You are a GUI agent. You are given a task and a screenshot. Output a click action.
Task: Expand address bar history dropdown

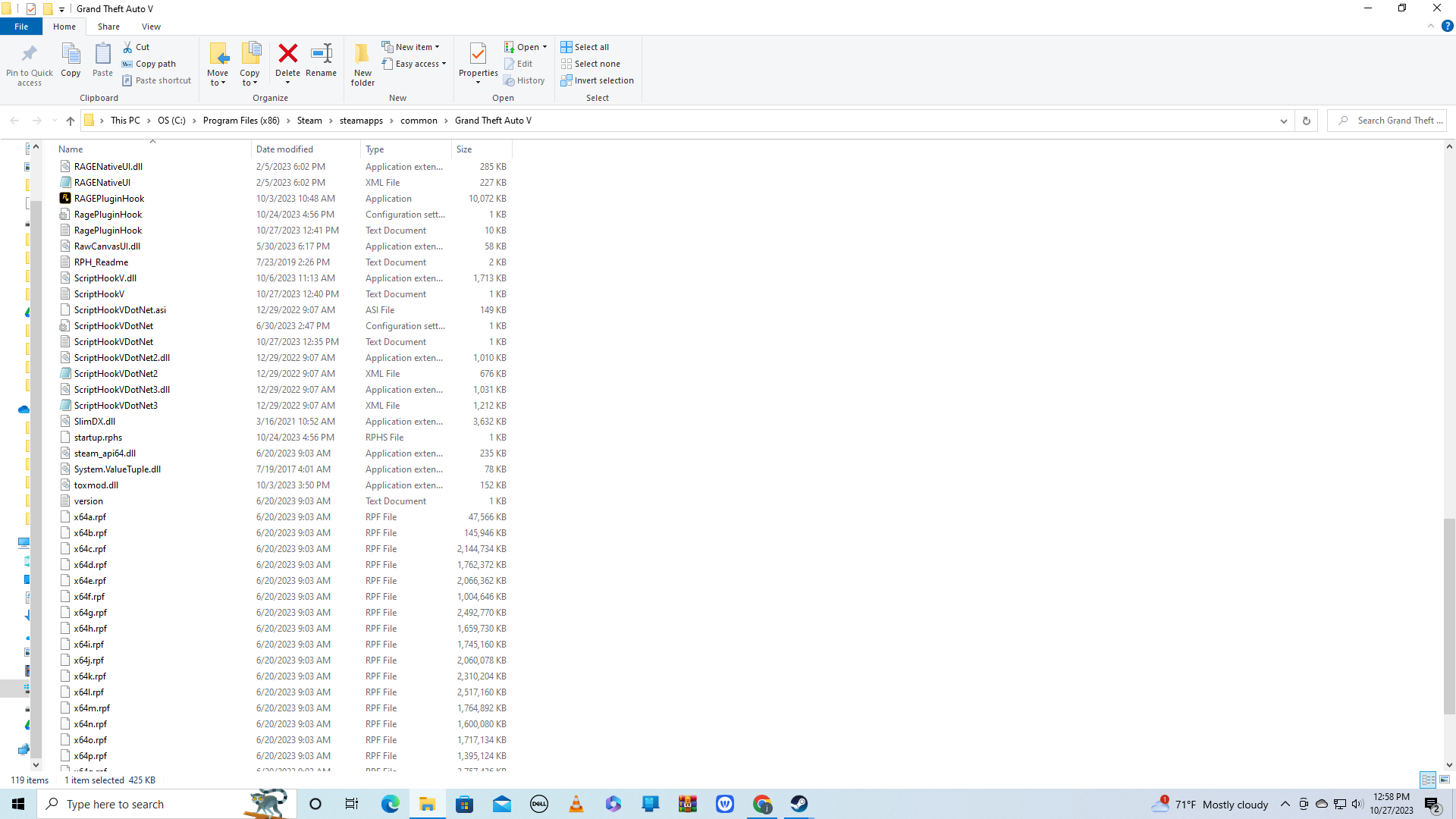1283,121
